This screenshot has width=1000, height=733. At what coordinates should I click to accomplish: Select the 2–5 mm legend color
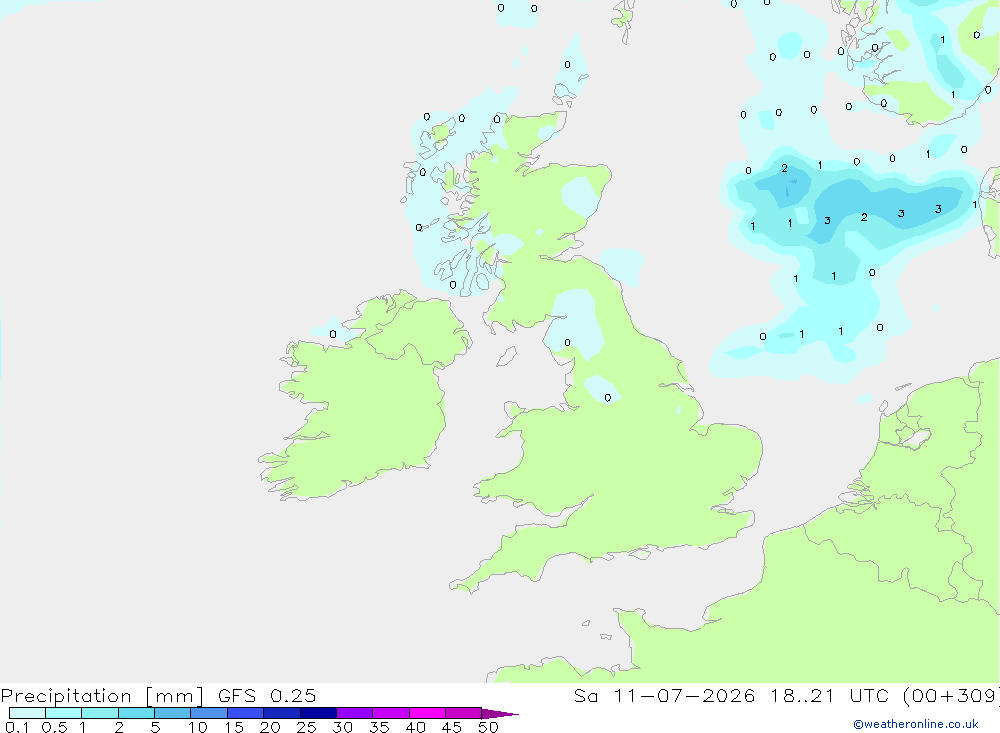(136, 713)
